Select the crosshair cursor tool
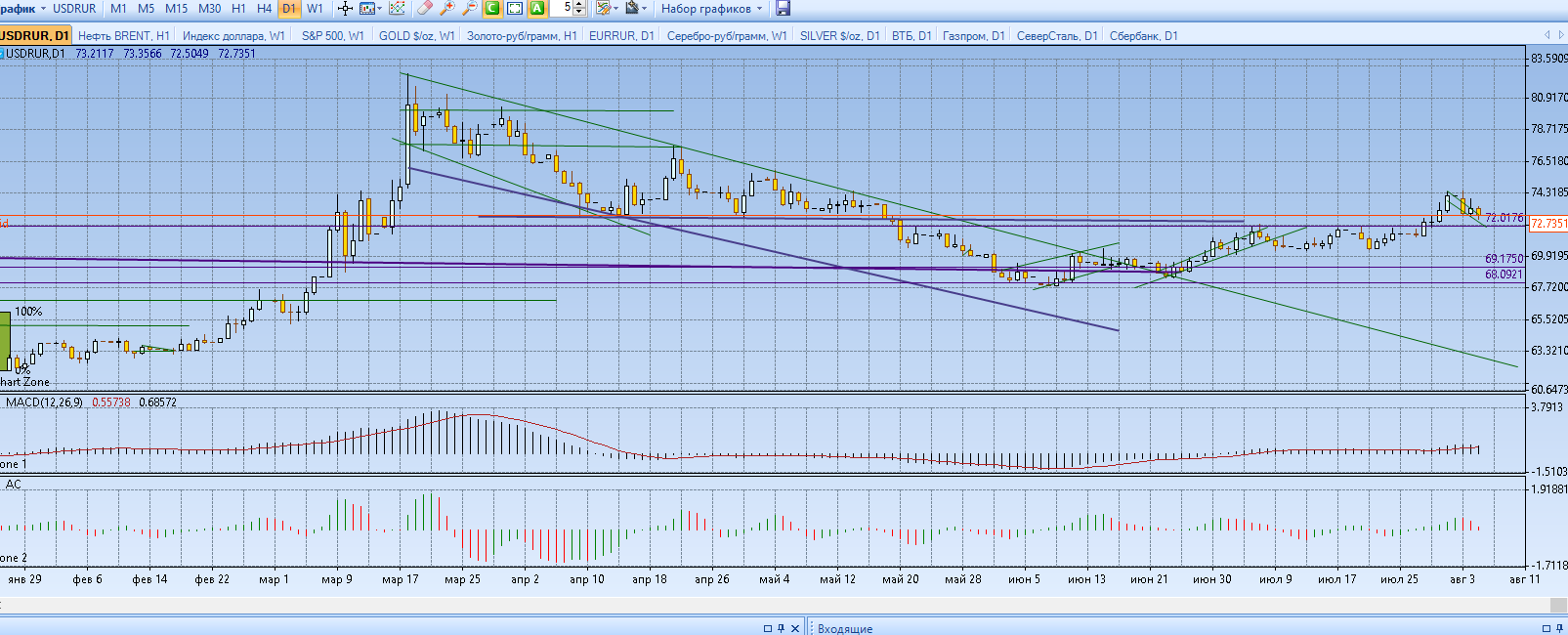This screenshot has height=635, width=1568. (x=345, y=9)
